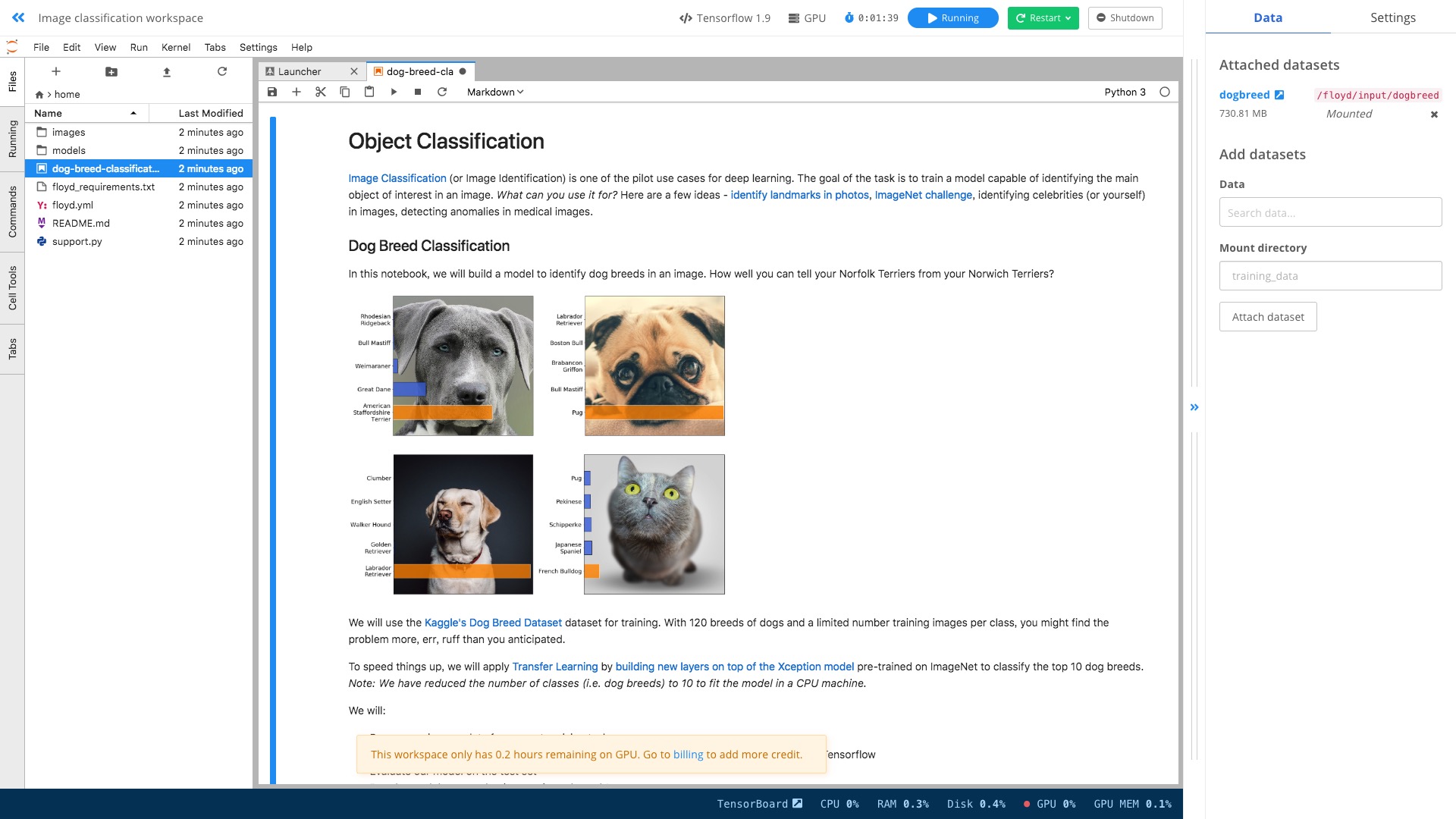Screen dimensions: 1456x819
Task: Open the Kernel menu
Action: 175,47
